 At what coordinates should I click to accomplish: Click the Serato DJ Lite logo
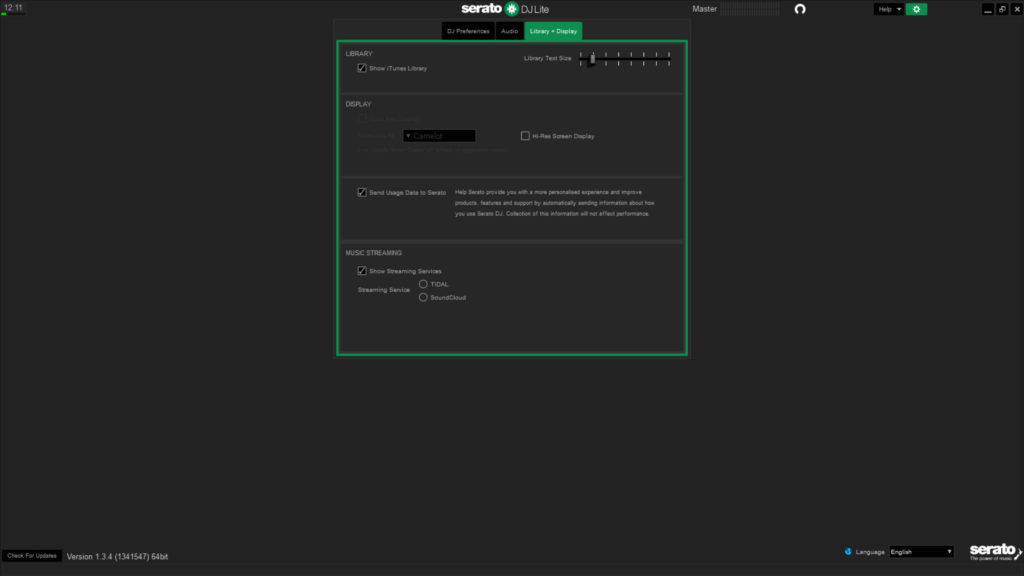[x=505, y=9]
